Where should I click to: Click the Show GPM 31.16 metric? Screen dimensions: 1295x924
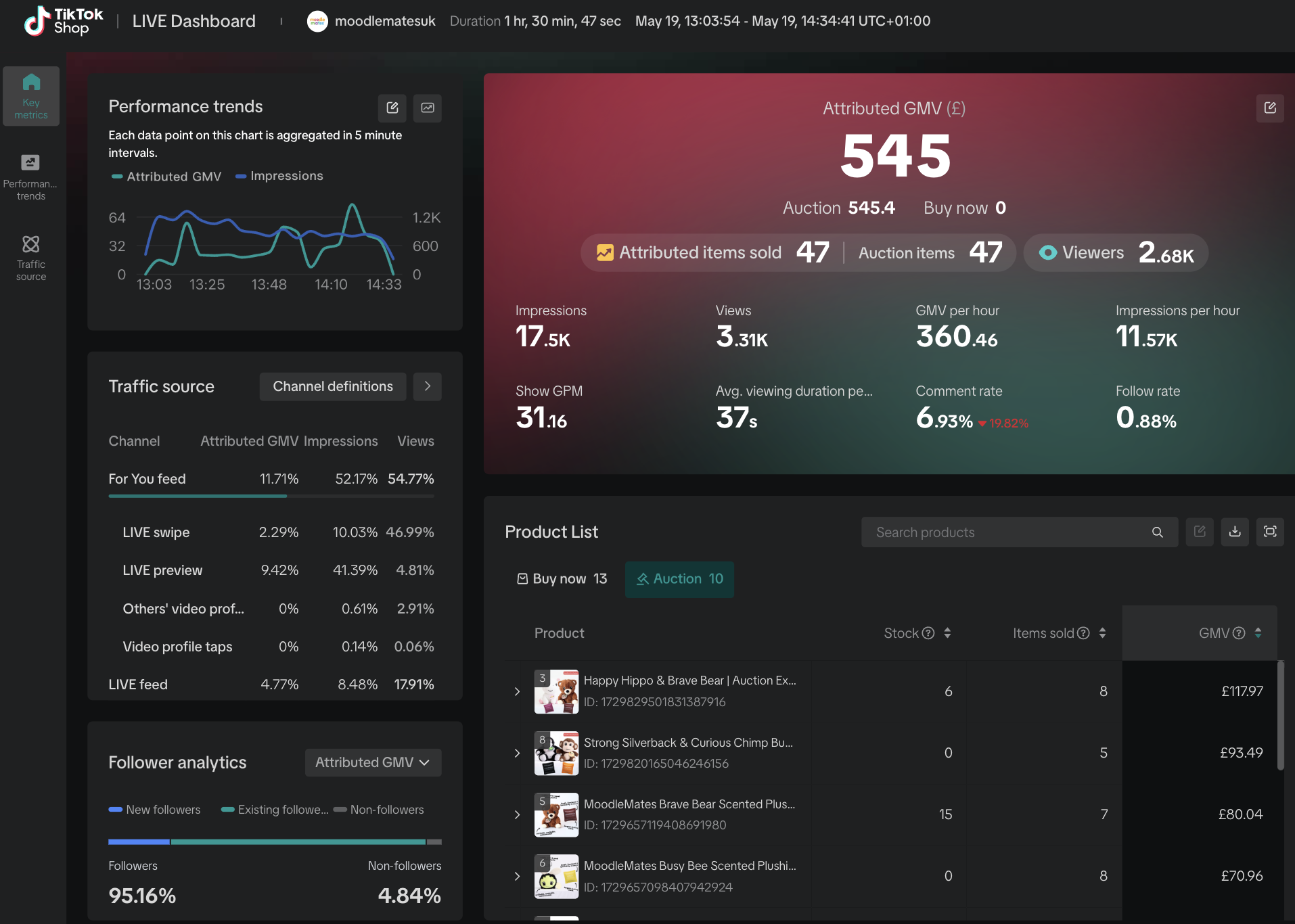click(549, 408)
